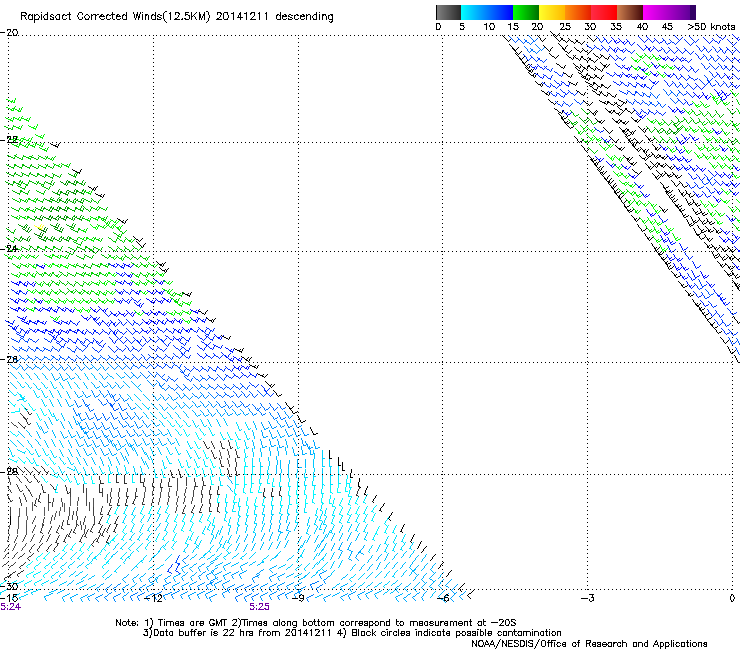740x650 pixels.
Task: Click the date '20141211 descending' in title
Action: pyautogui.click(x=274, y=17)
